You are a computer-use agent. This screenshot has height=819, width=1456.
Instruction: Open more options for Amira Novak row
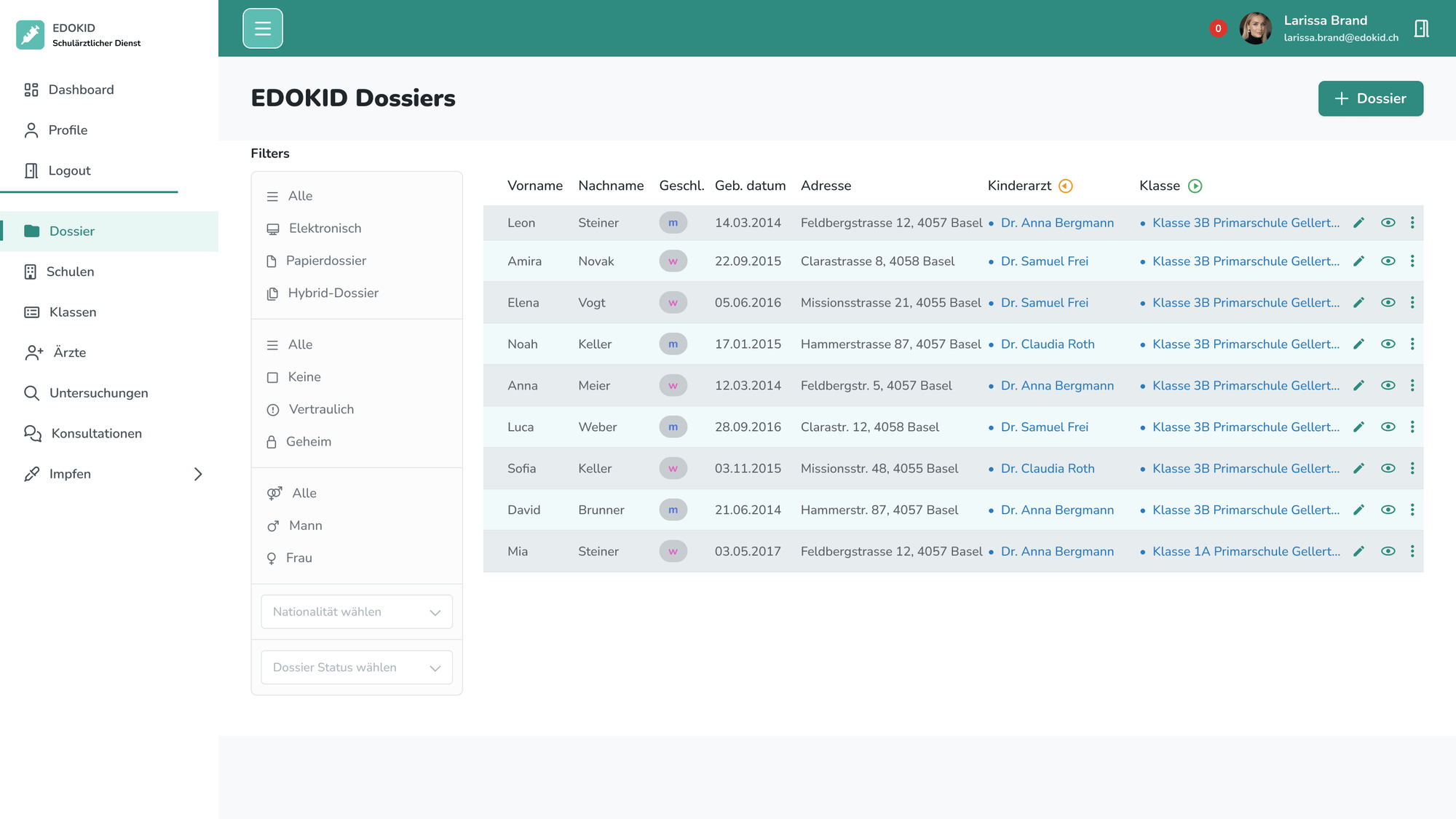(x=1412, y=261)
